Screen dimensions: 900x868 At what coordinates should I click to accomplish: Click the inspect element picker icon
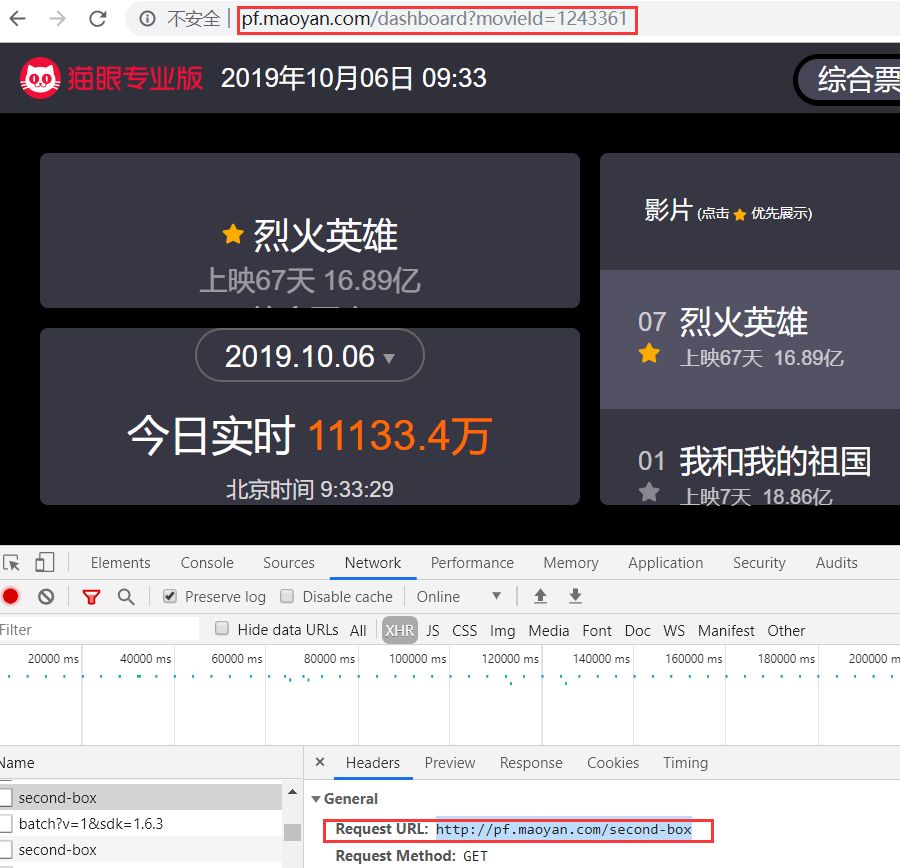tap(11, 563)
